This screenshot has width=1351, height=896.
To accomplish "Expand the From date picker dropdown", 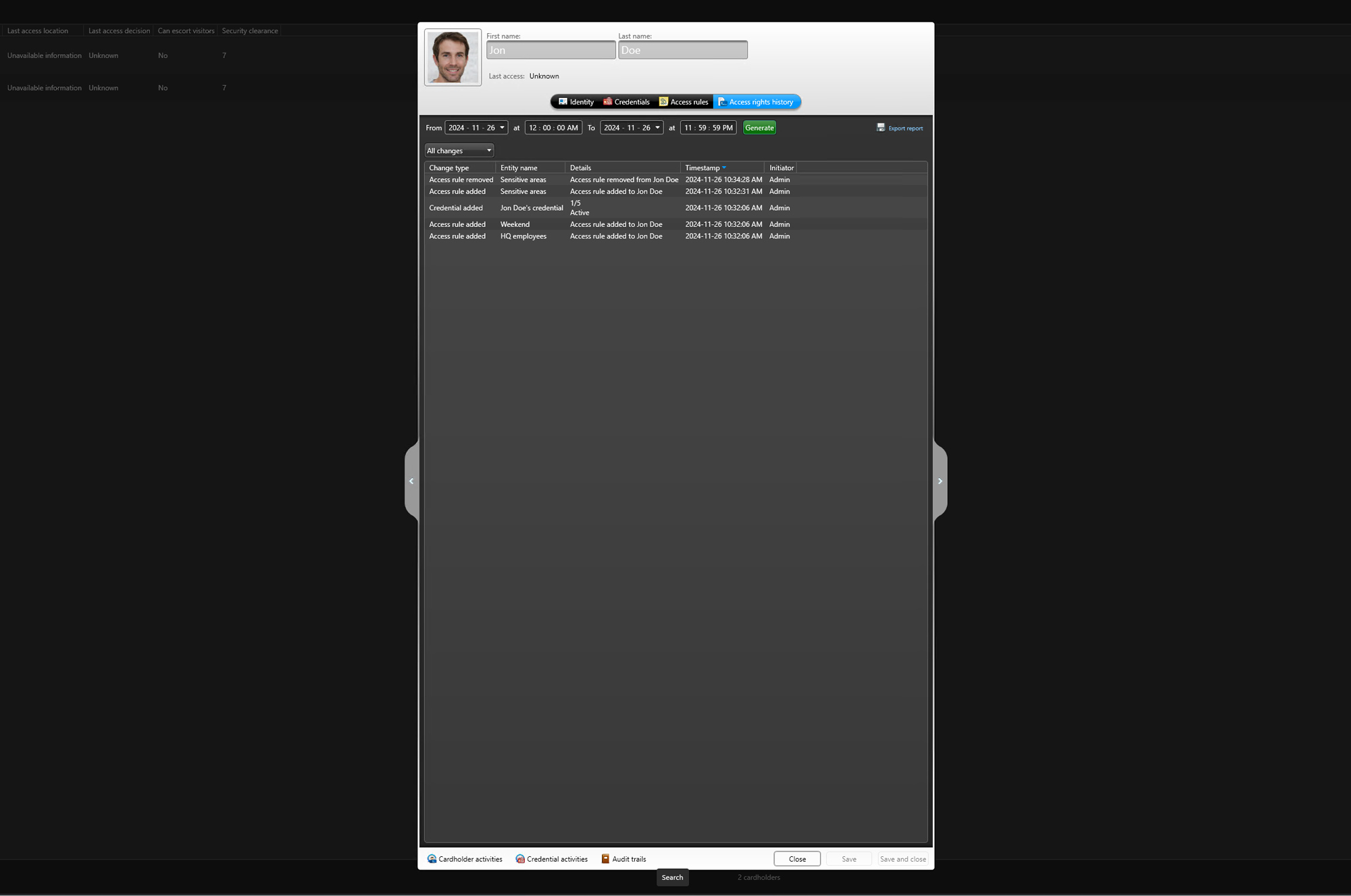I will click(502, 128).
